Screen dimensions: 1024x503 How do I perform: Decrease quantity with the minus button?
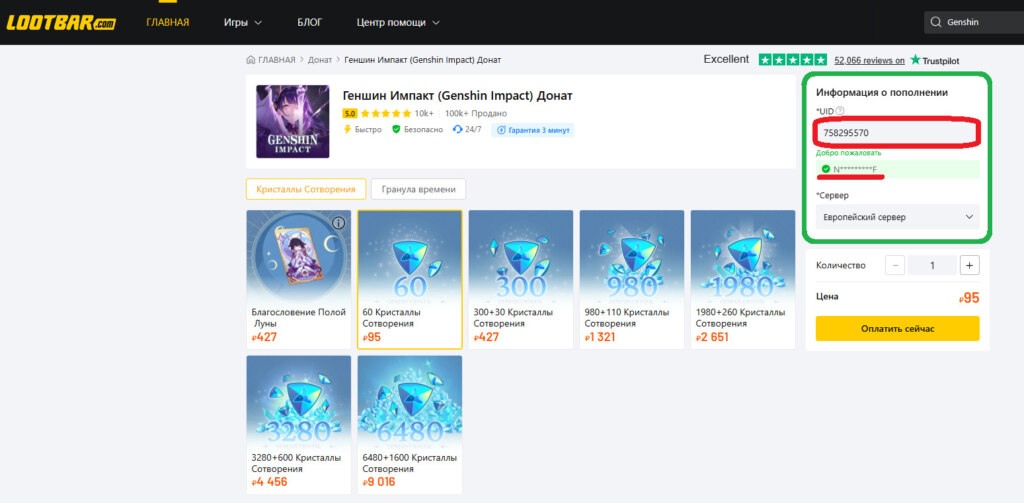pyautogui.click(x=895, y=265)
